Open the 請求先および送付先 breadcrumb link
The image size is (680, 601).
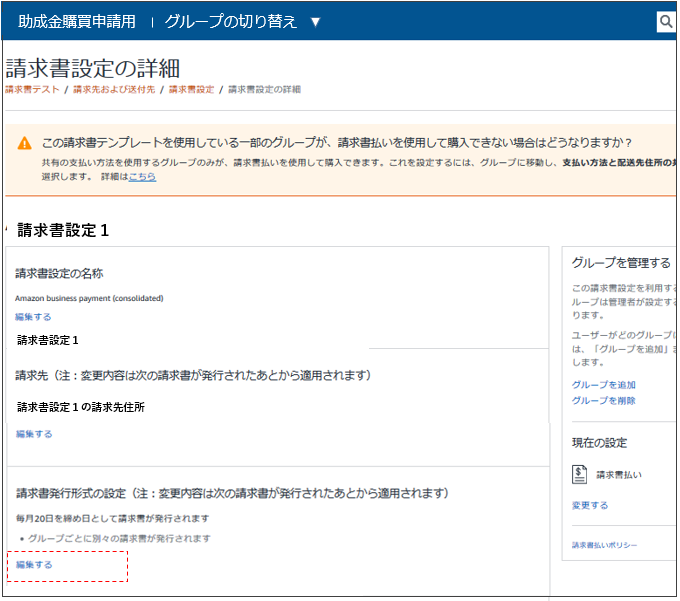(x=114, y=89)
